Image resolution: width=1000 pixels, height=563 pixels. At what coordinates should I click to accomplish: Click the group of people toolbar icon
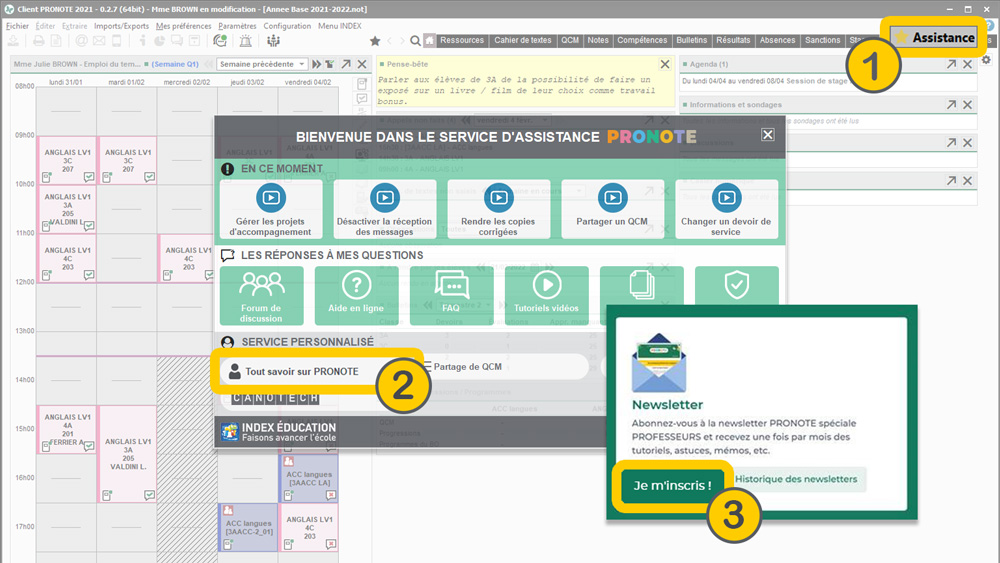pyautogui.click(x=274, y=41)
